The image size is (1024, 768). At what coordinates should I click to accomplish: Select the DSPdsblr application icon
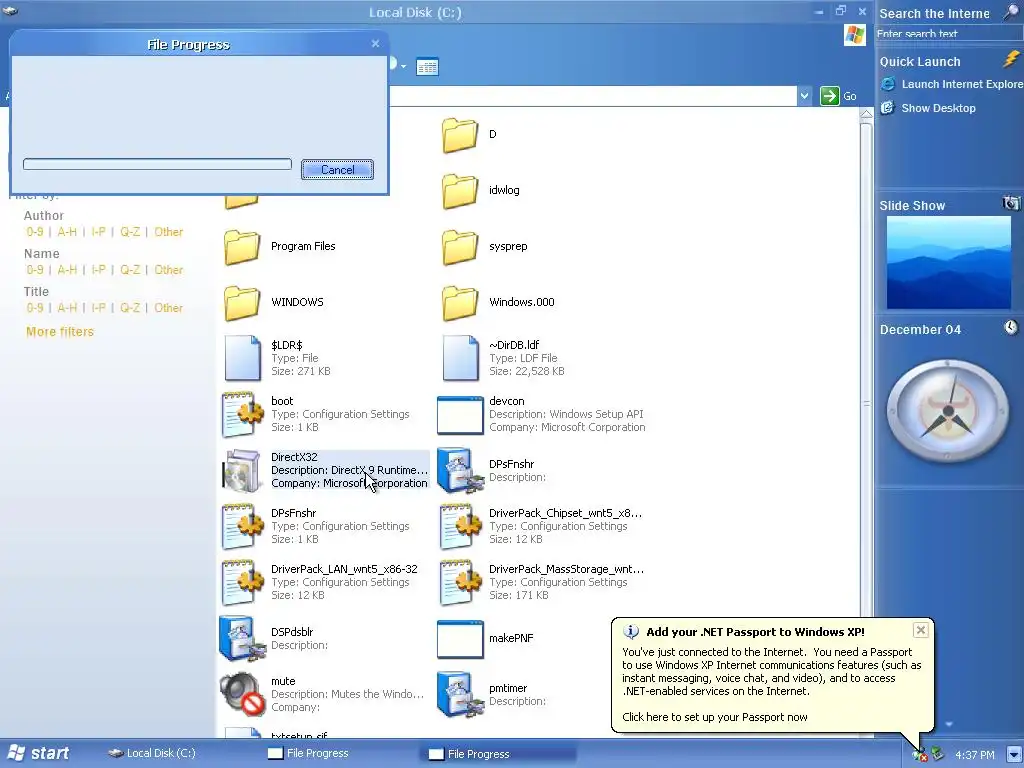point(242,638)
